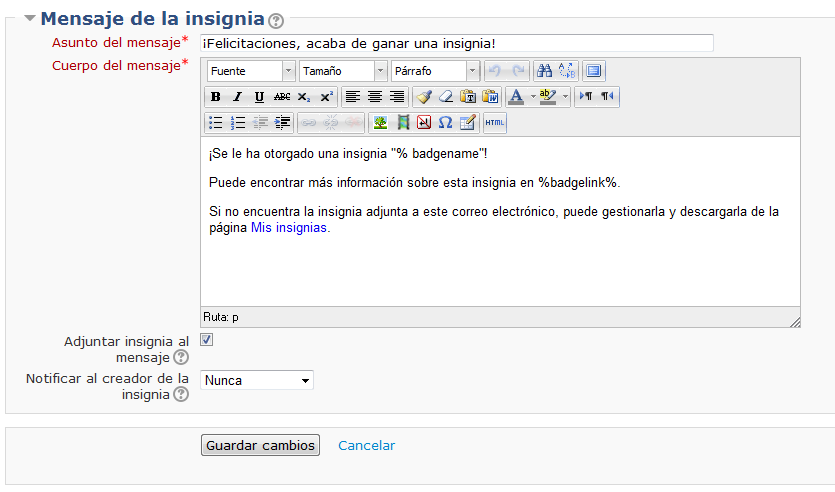Click the Guardar cambios button
This screenshot has height=492, width=835.
pos(260,445)
